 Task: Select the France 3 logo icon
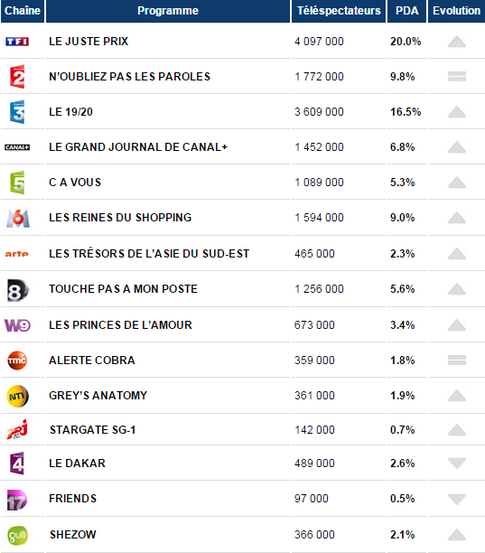17,112
